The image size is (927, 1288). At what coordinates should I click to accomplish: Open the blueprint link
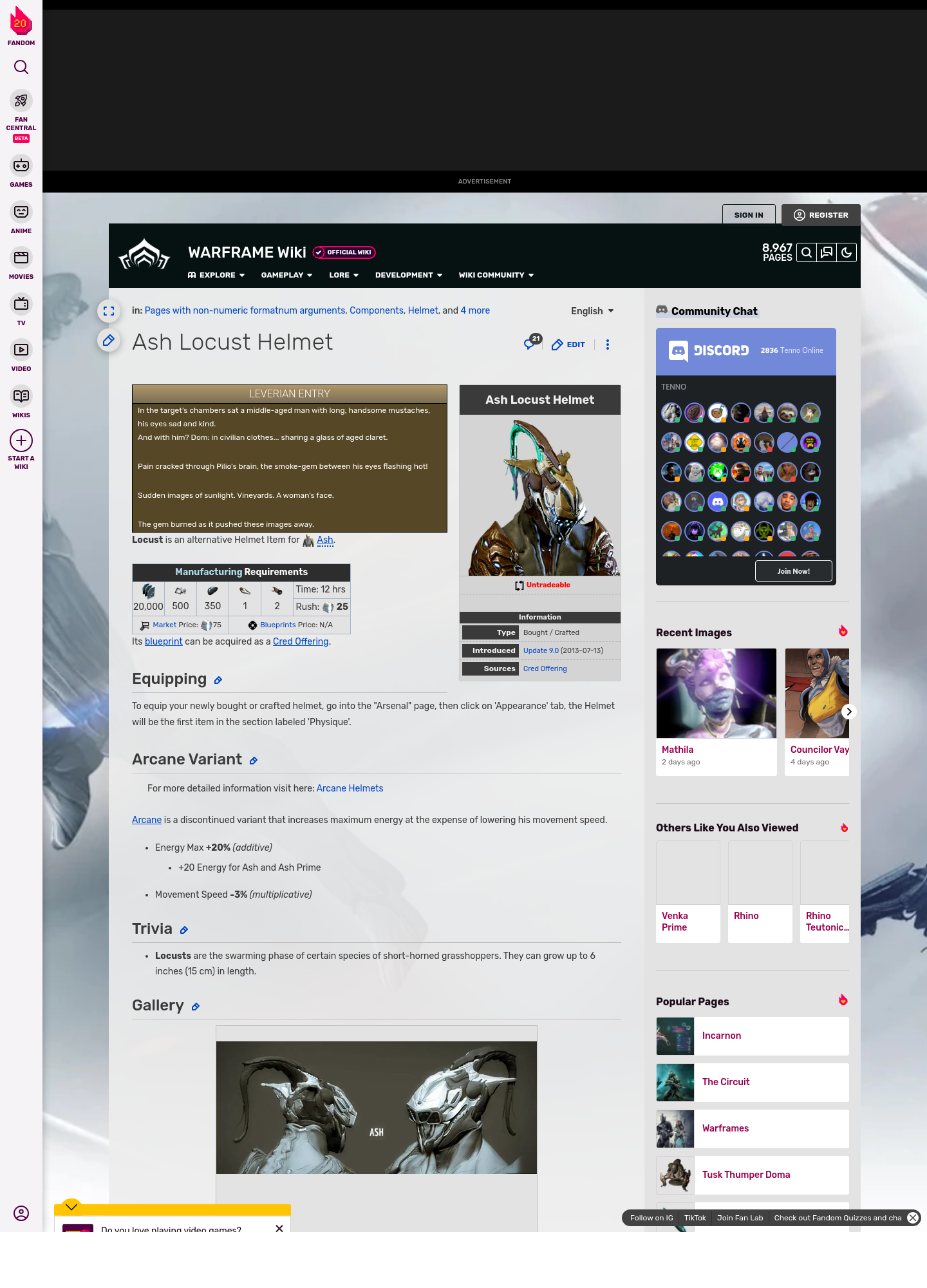[164, 641]
